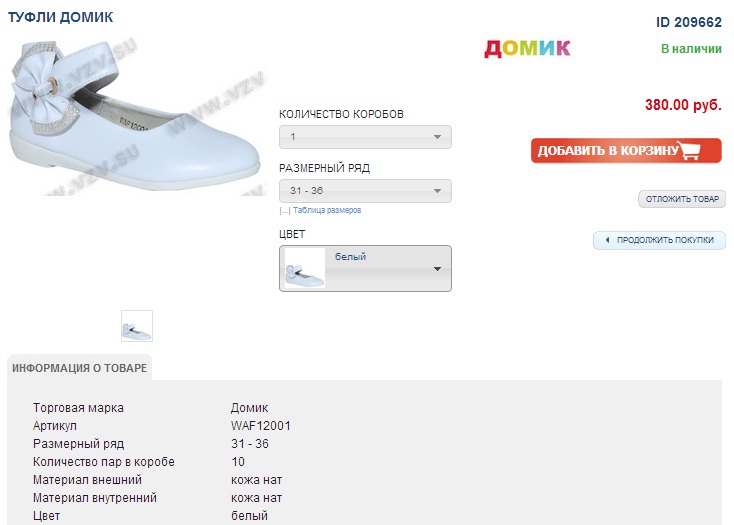Click the white shoe swatch in color selector
This screenshot has height=525, width=734.
tap(304, 268)
